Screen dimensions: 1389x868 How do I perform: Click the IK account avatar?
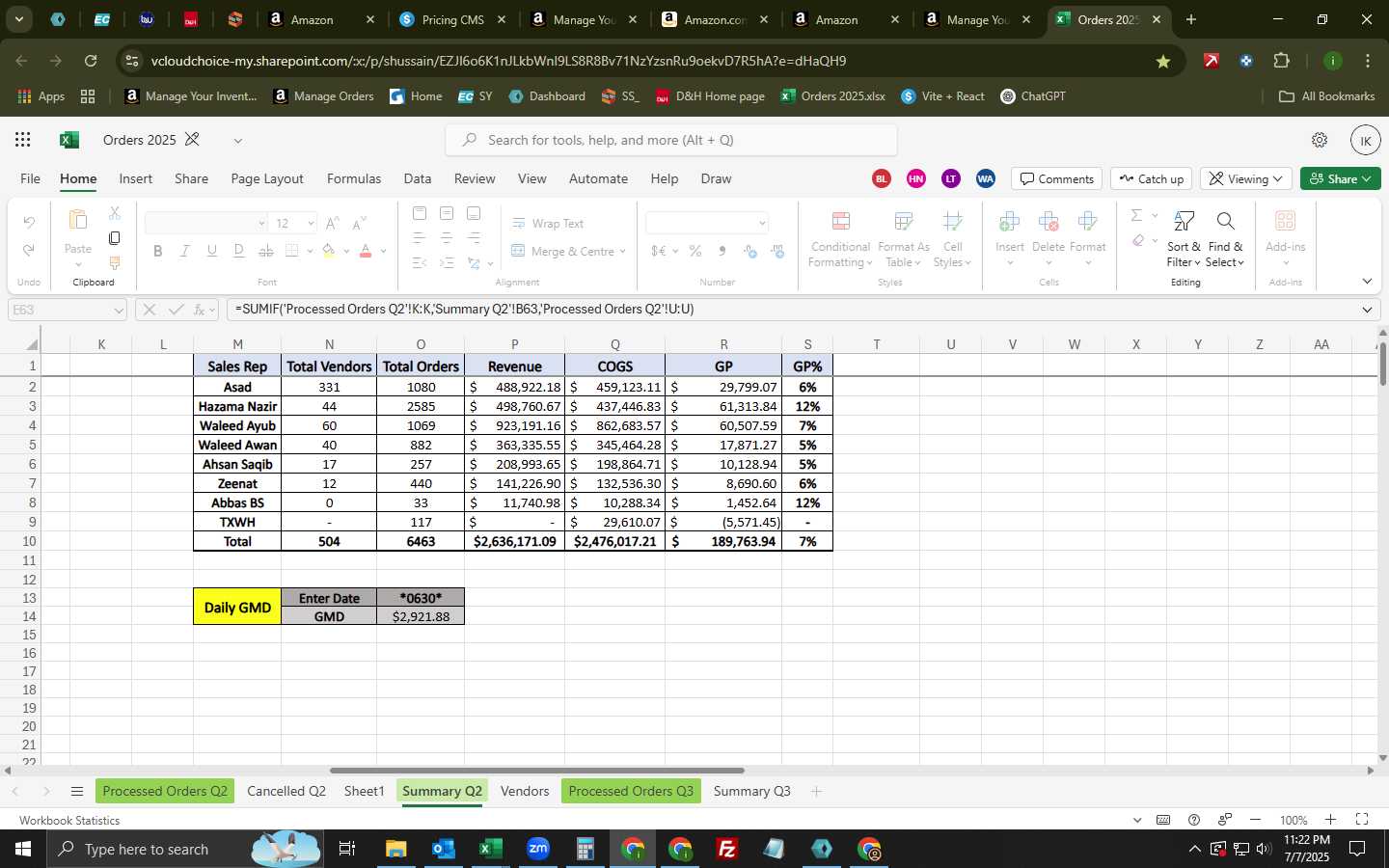point(1365,140)
